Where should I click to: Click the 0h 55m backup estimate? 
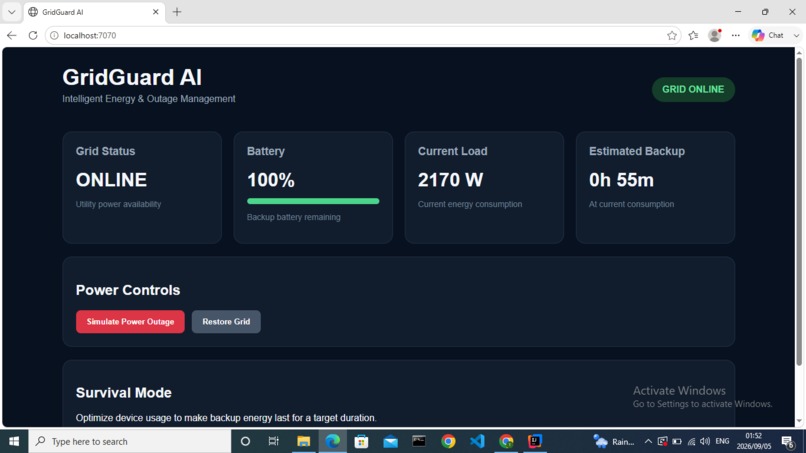[621, 180]
